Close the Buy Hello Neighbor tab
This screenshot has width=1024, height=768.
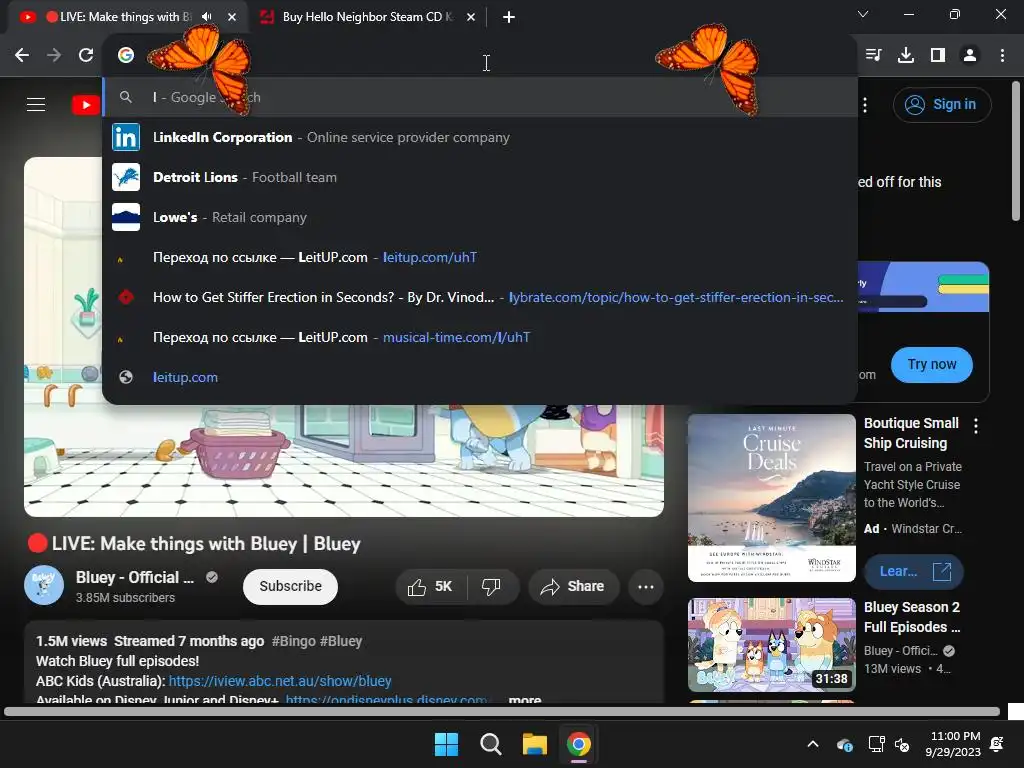click(x=471, y=17)
